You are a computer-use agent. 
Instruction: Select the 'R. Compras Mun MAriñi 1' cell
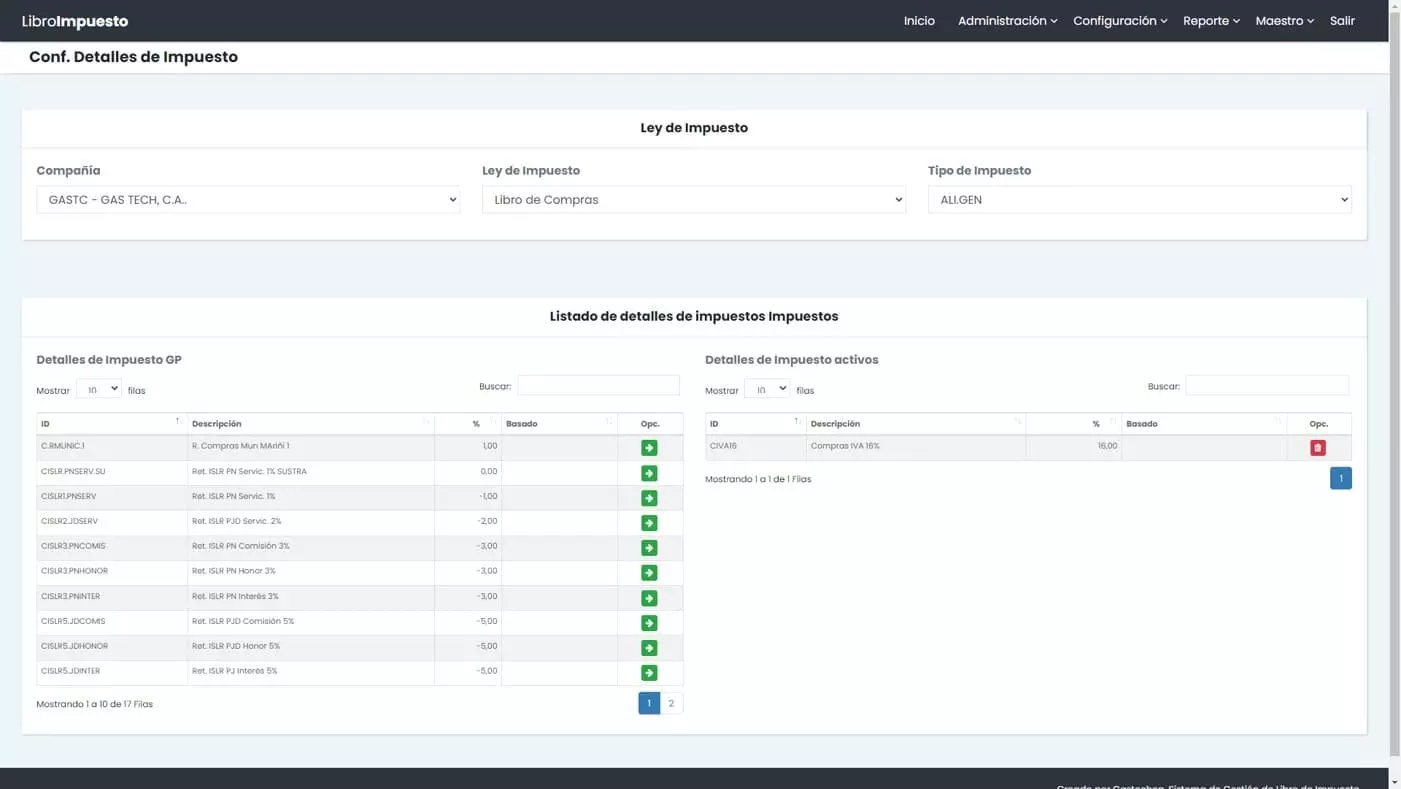[x=310, y=448]
